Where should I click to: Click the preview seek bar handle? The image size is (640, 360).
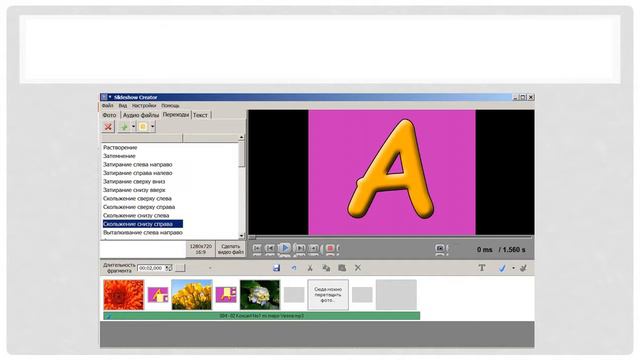[252, 237]
